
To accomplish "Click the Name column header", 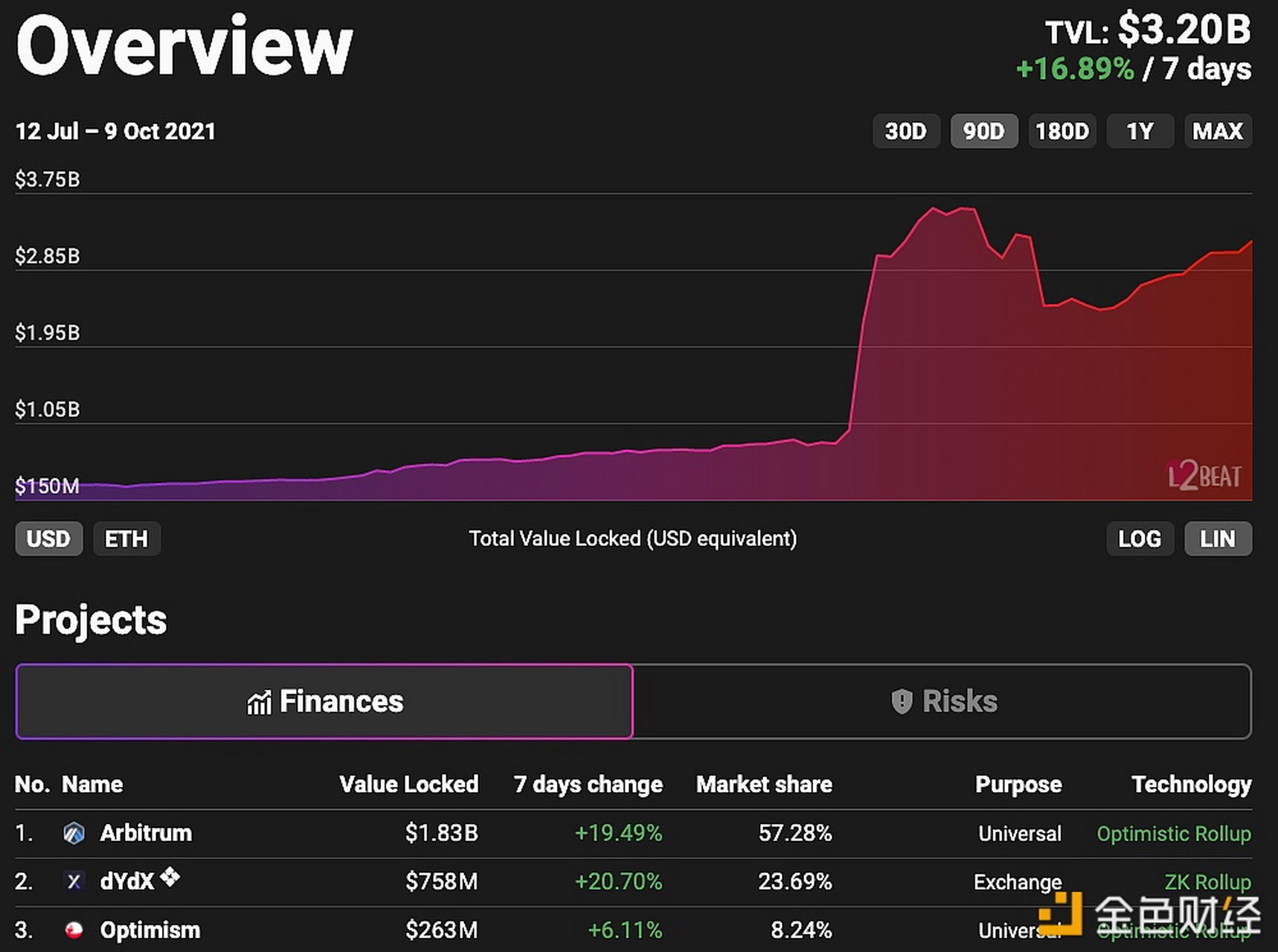I will pos(92,785).
